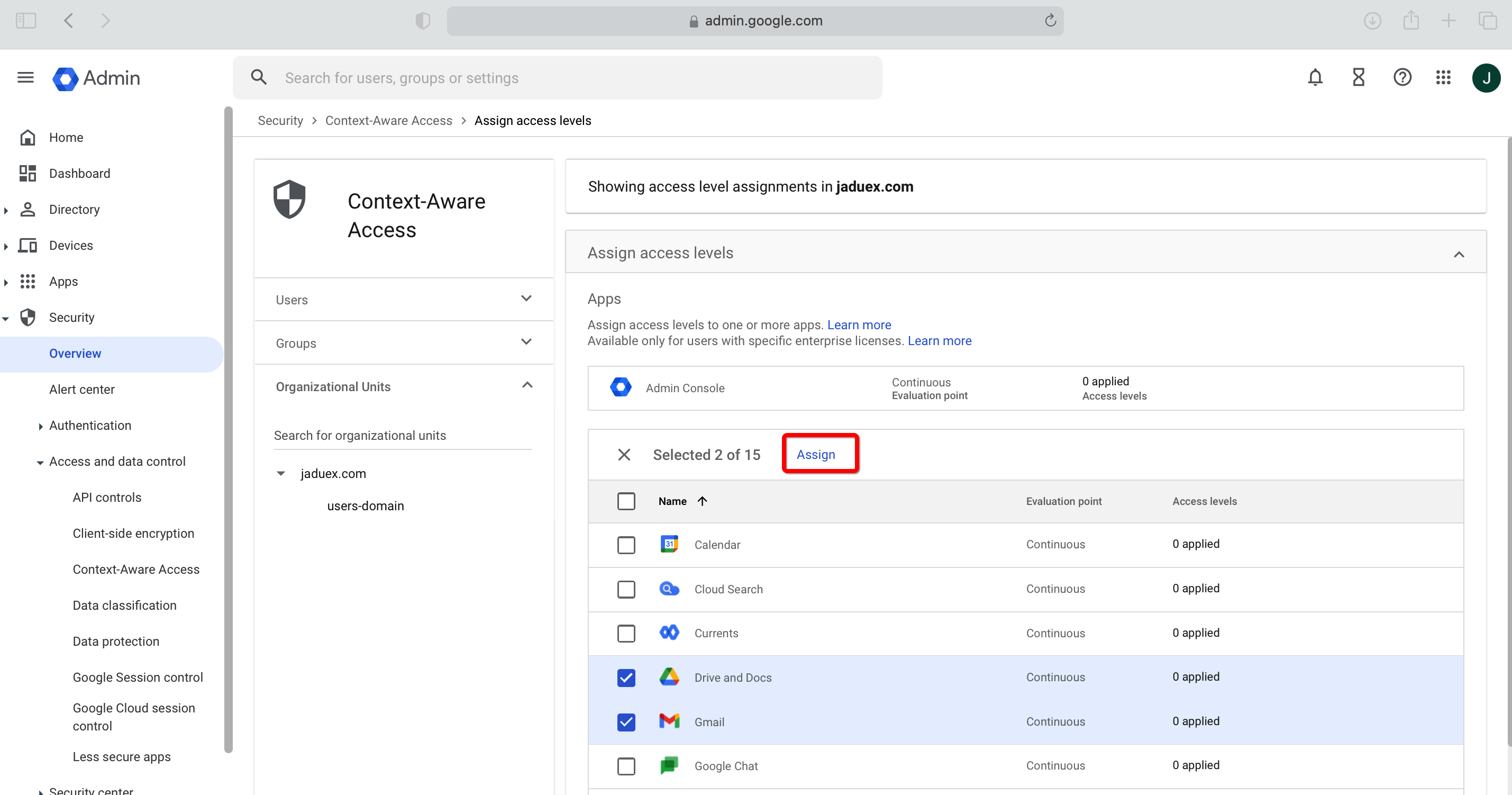The height and width of the screenshot is (795, 1512).
Task: Collapse the jaduex.com org unit tree
Action: (x=280, y=473)
